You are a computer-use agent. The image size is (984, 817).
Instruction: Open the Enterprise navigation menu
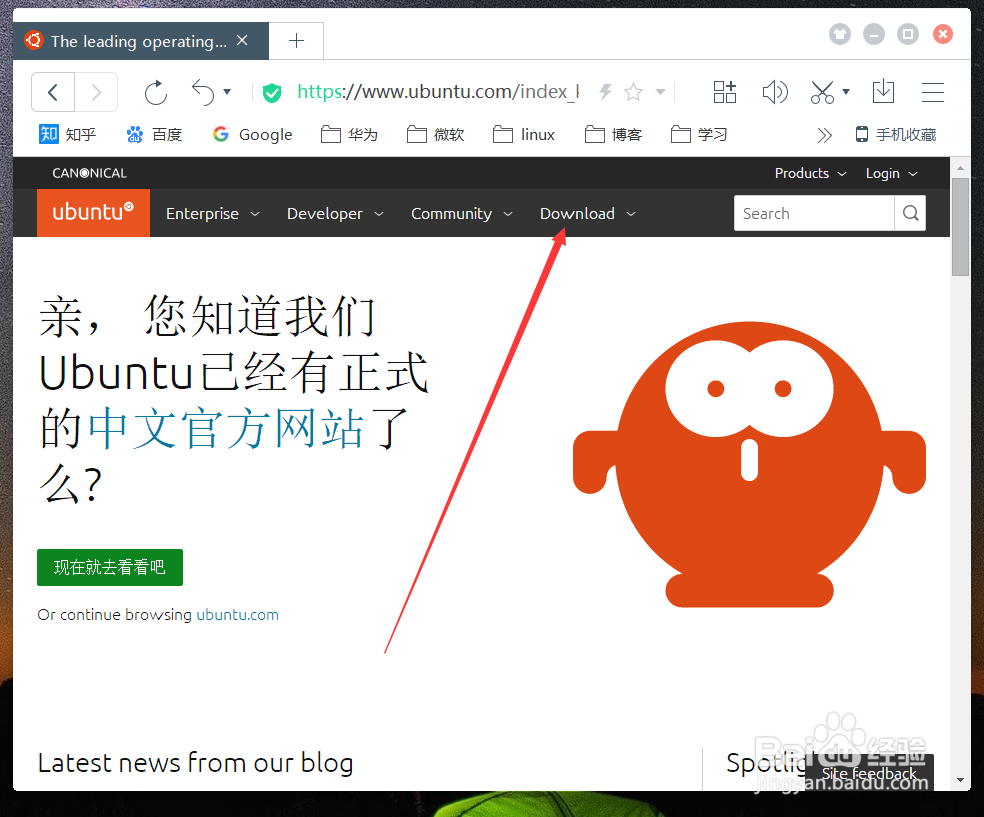tap(213, 213)
